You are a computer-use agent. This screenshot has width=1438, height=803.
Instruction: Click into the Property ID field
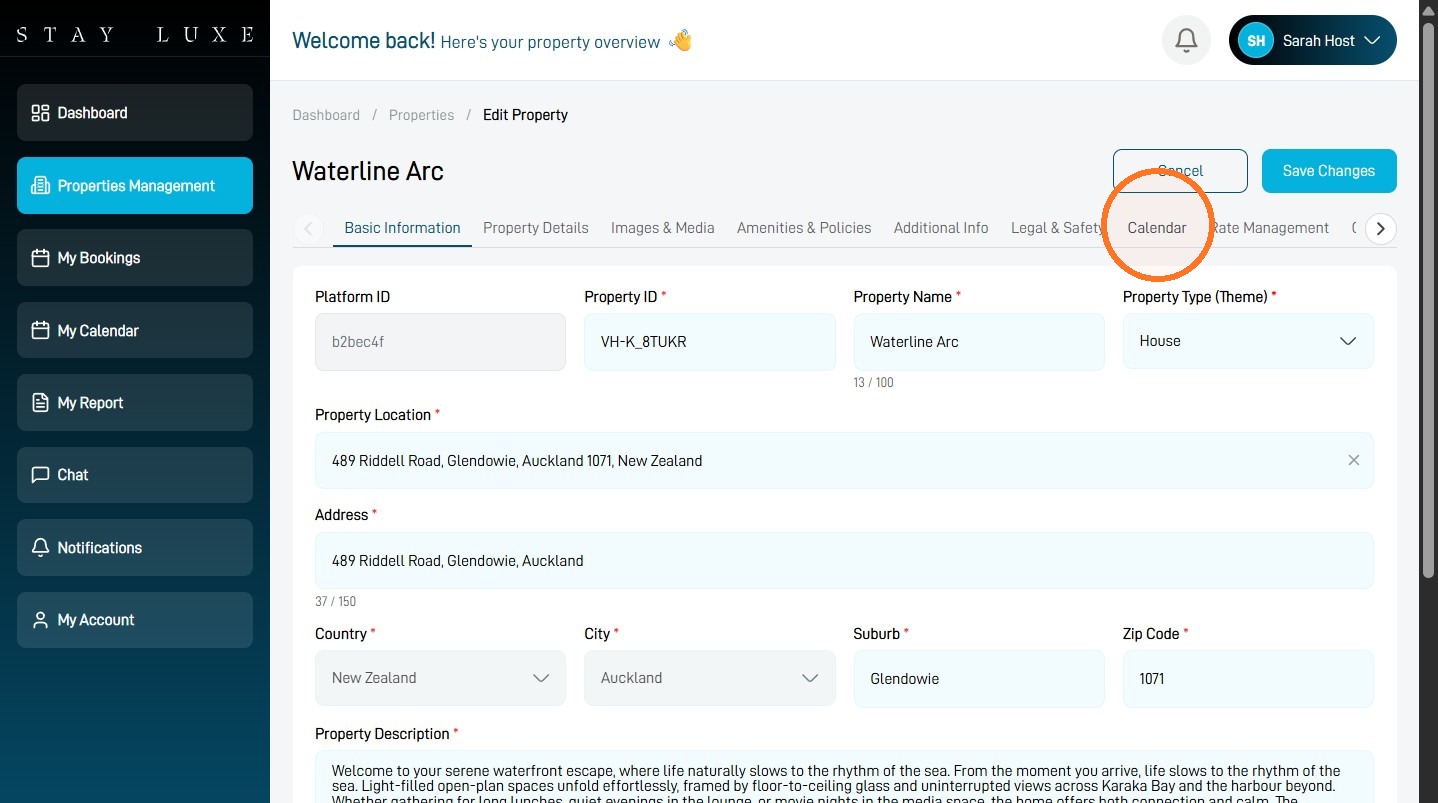click(x=710, y=342)
